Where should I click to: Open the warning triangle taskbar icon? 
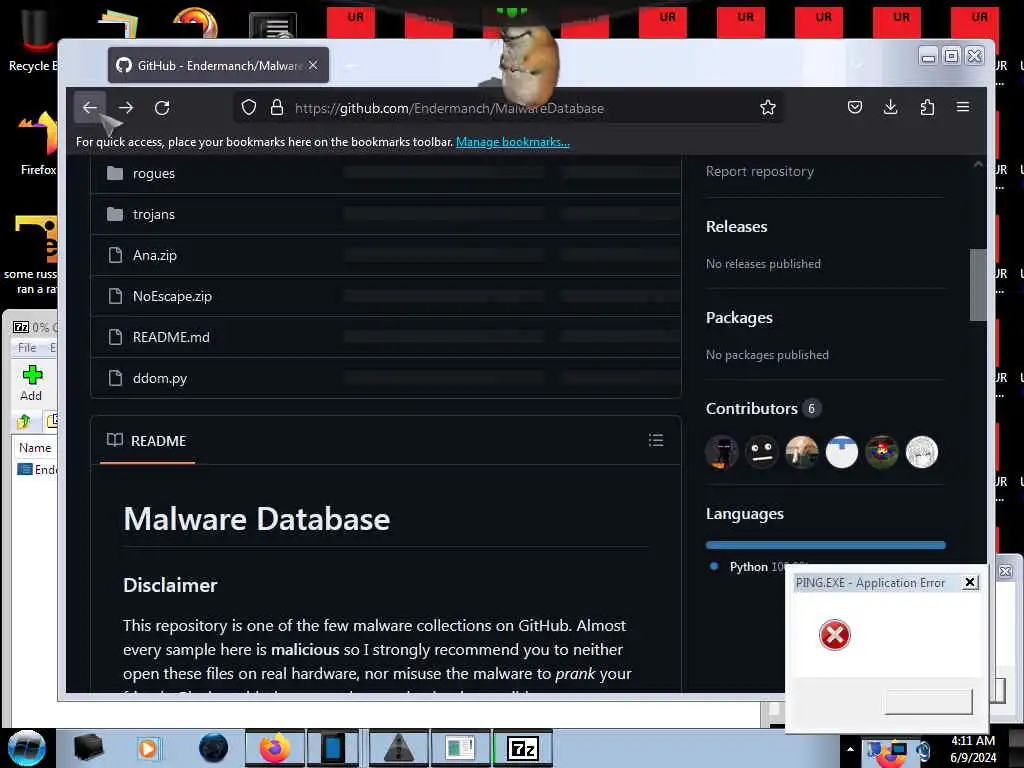399,748
